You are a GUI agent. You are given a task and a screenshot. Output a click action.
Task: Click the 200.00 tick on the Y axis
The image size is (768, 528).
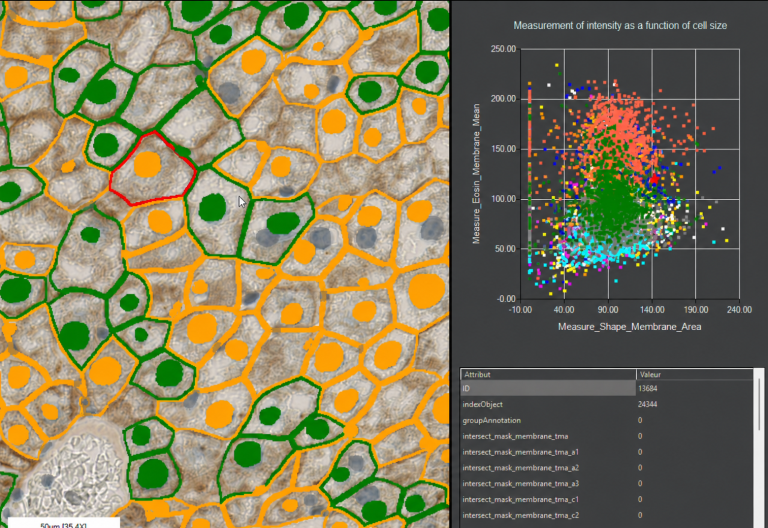(x=504, y=99)
